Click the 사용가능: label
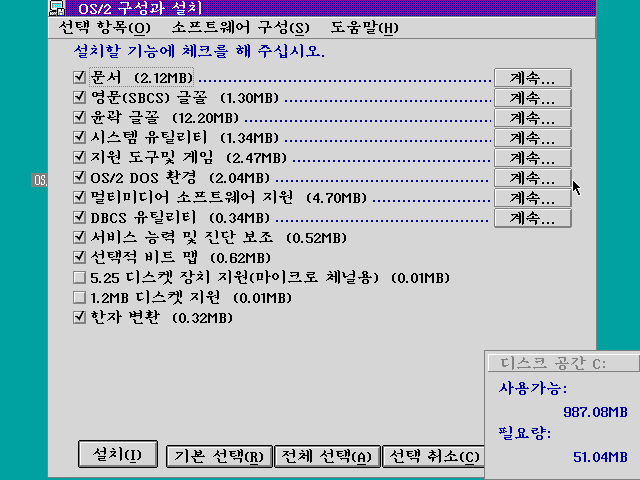Viewport: 640px width, 480px height. [533, 388]
